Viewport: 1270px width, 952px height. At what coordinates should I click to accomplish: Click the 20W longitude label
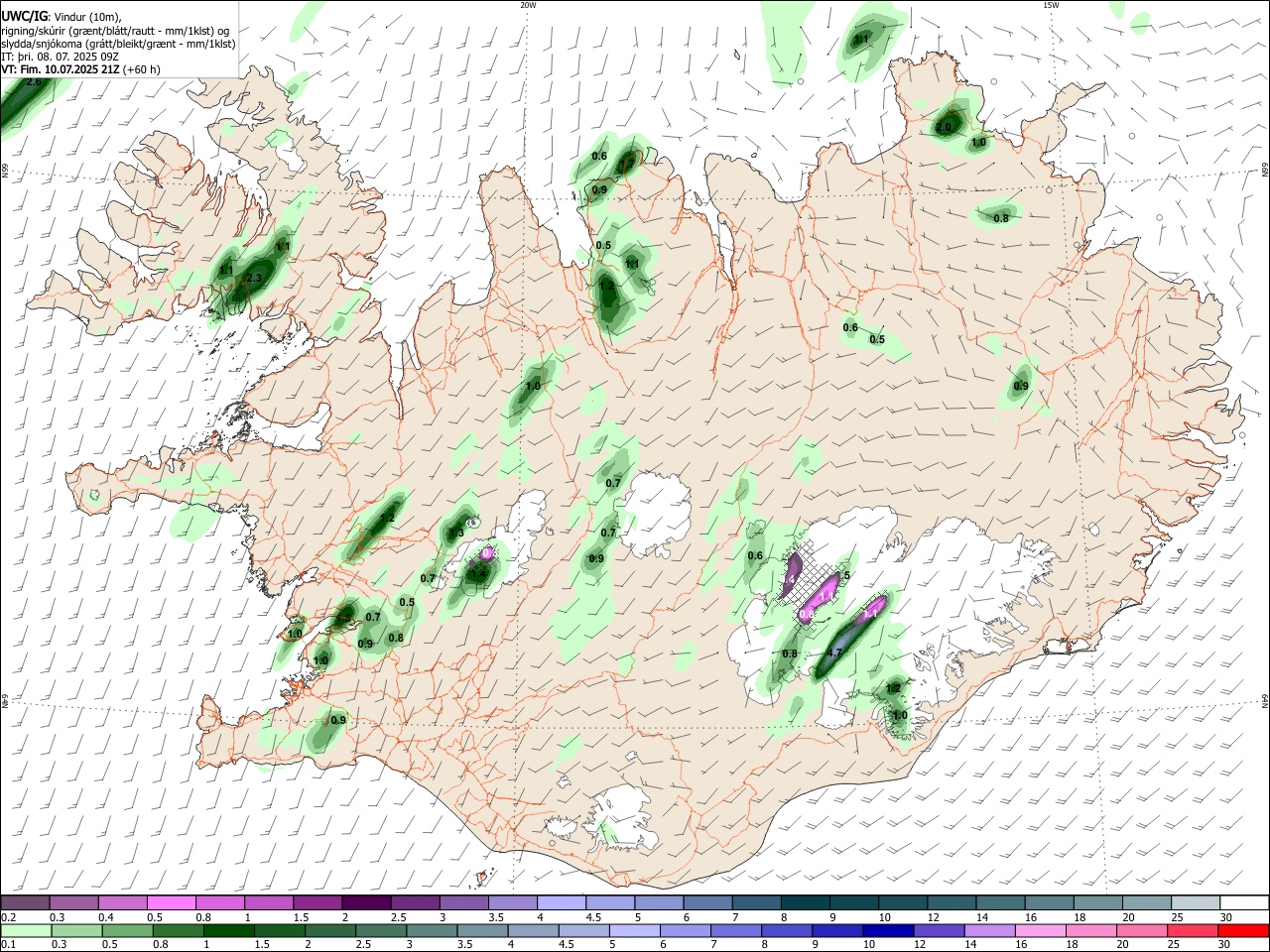[528, 5]
